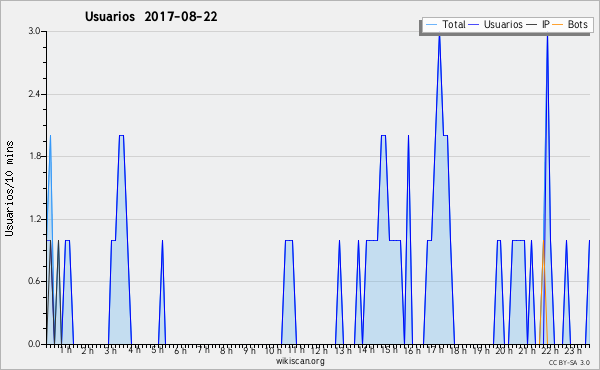
Task: Click the '12 h' x-axis label
Action: click(x=319, y=350)
